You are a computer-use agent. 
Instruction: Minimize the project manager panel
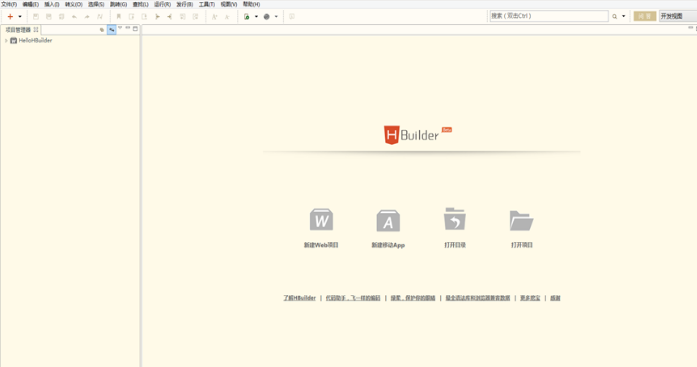point(128,28)
